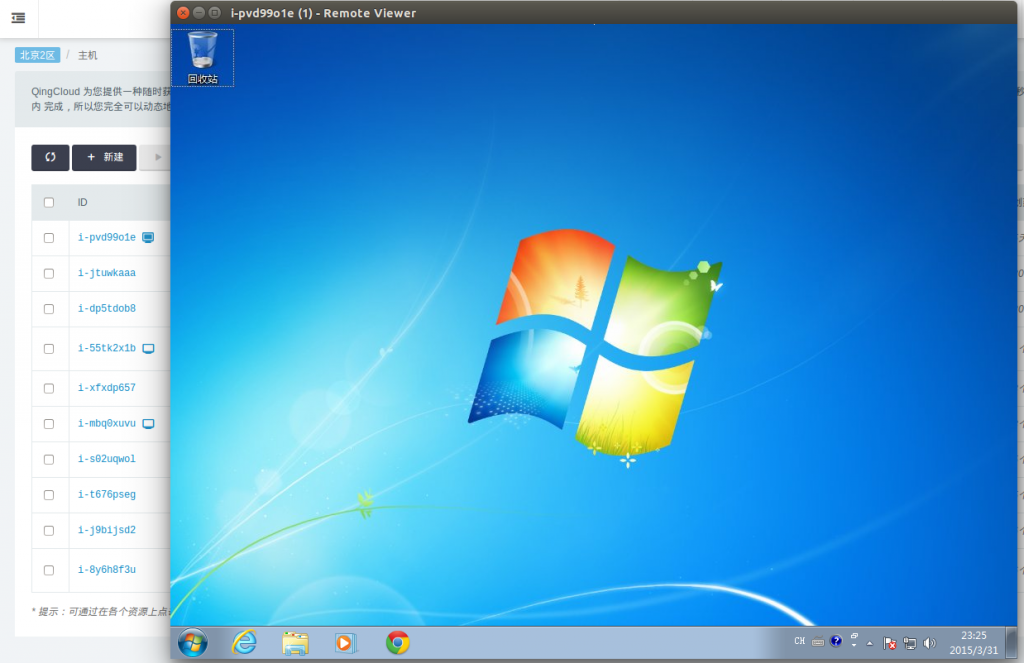1024x663 pixels.
Task: Open the language bar options dropdown
Action: (x=854, y=646)
